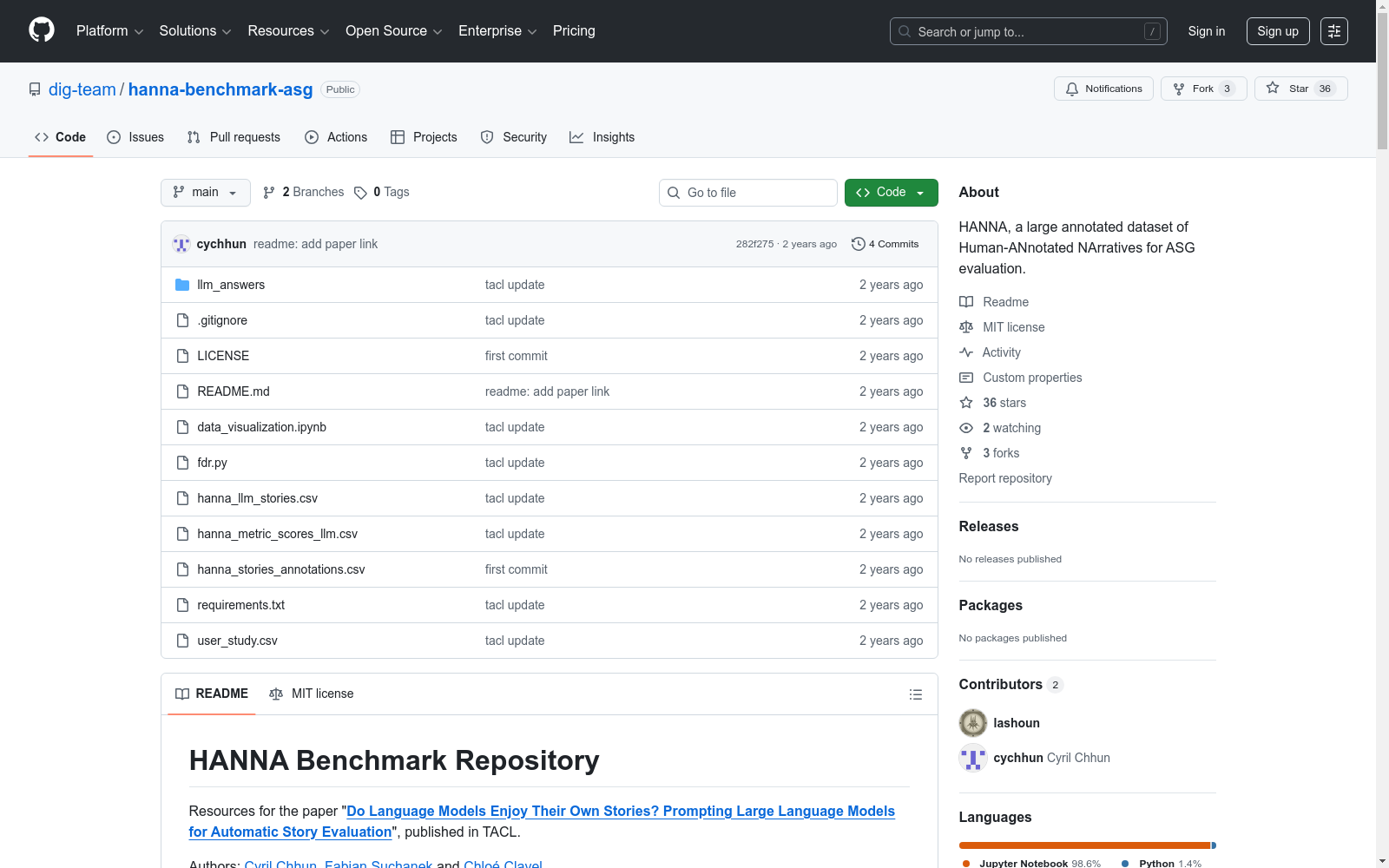Select the scale icon next to MIT license
The width and height of the screenshot is (1389, 868).
point(966,327)
